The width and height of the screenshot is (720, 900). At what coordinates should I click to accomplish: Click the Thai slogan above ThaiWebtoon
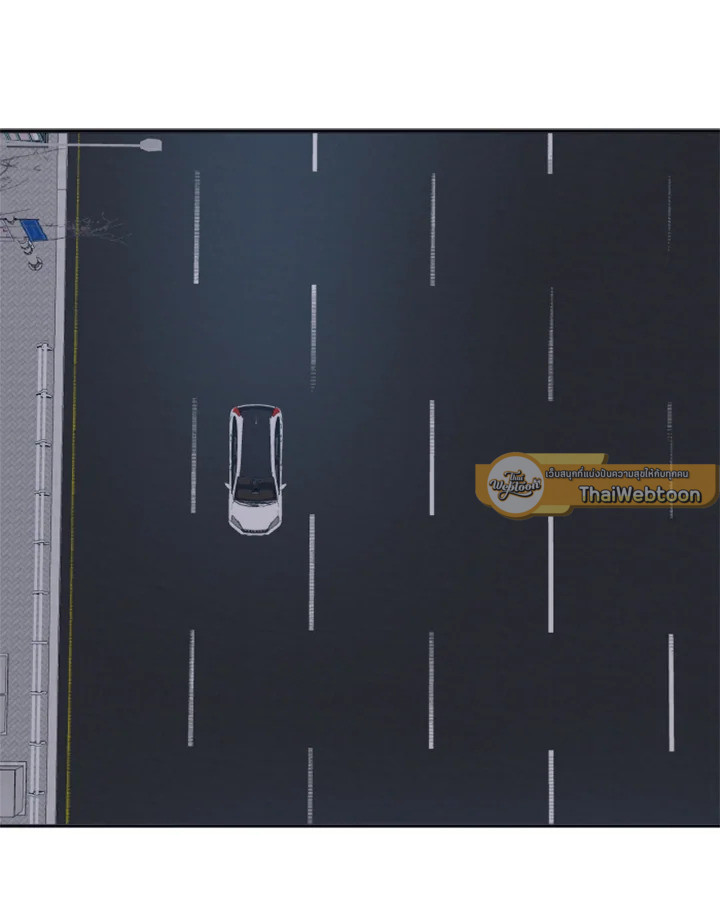pos(630,472)
